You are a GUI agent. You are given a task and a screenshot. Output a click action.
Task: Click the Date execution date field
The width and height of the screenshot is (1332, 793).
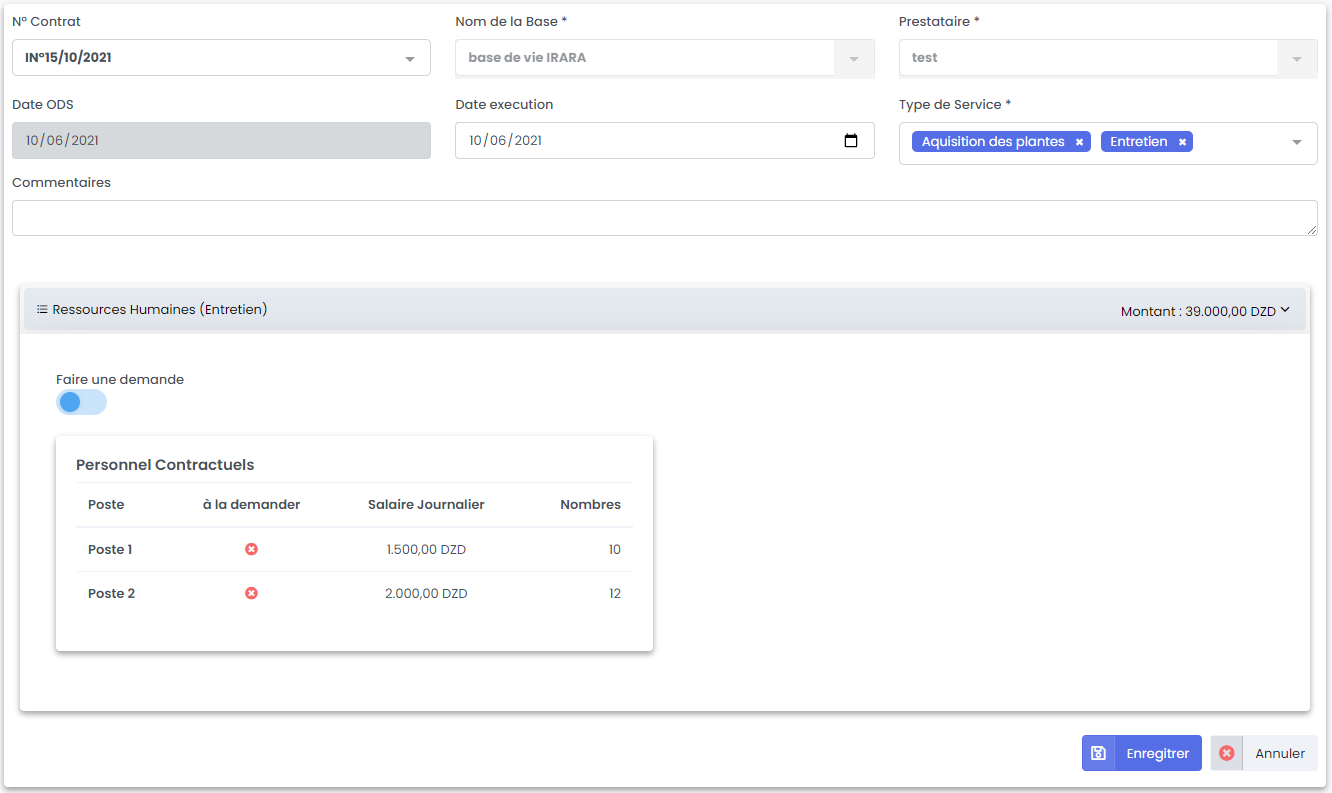(x=640, y=141)
